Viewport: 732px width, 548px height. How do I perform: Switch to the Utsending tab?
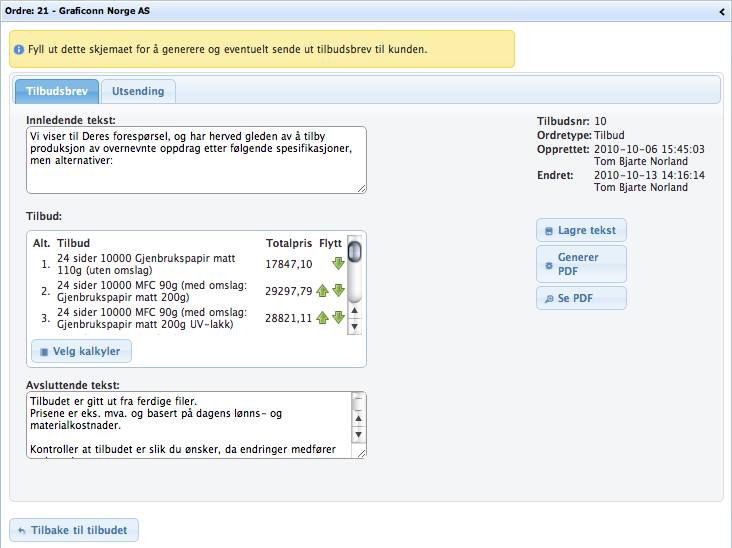coord(138,91)
